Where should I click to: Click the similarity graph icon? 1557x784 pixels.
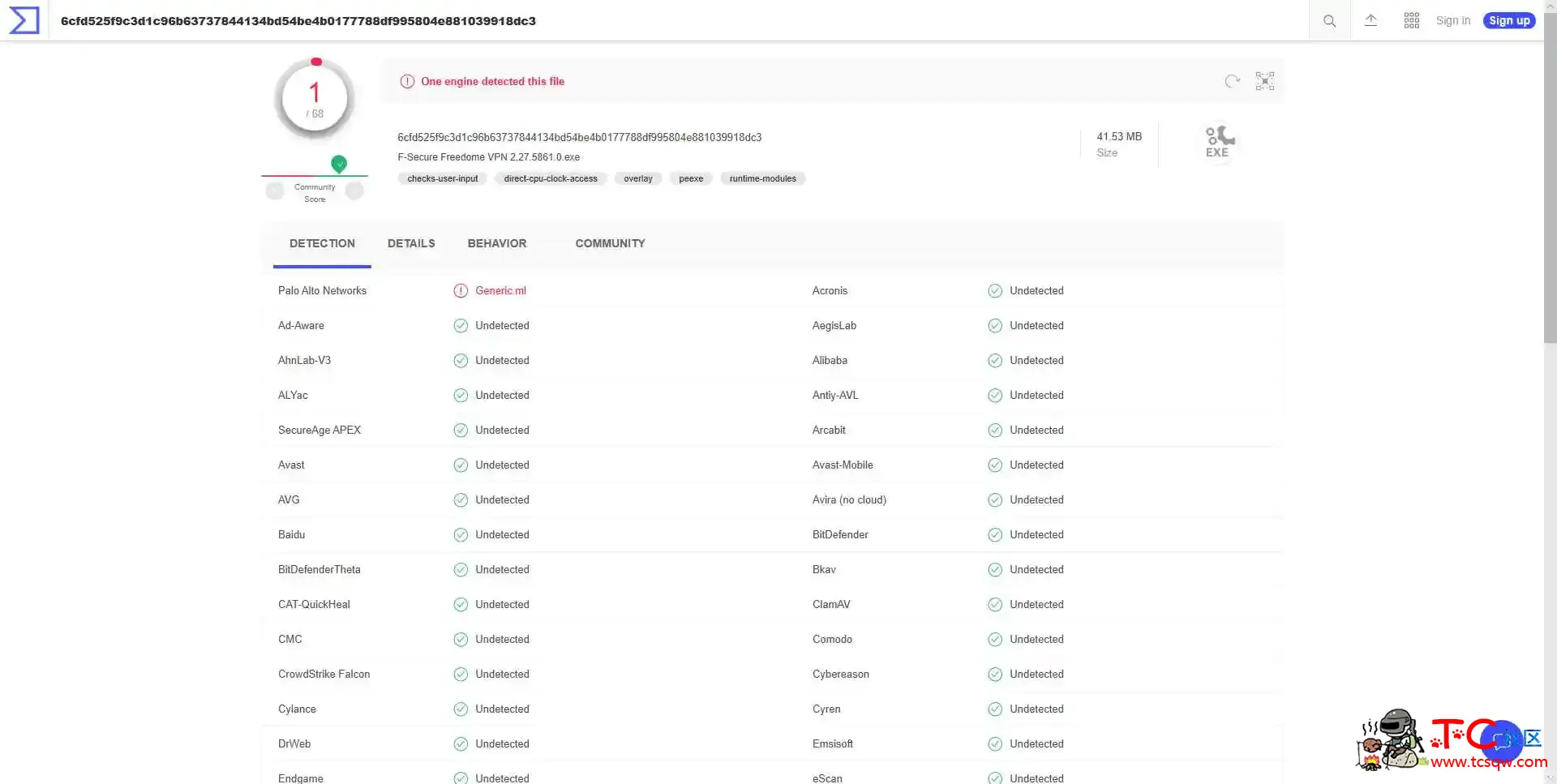click(1265, 81)
